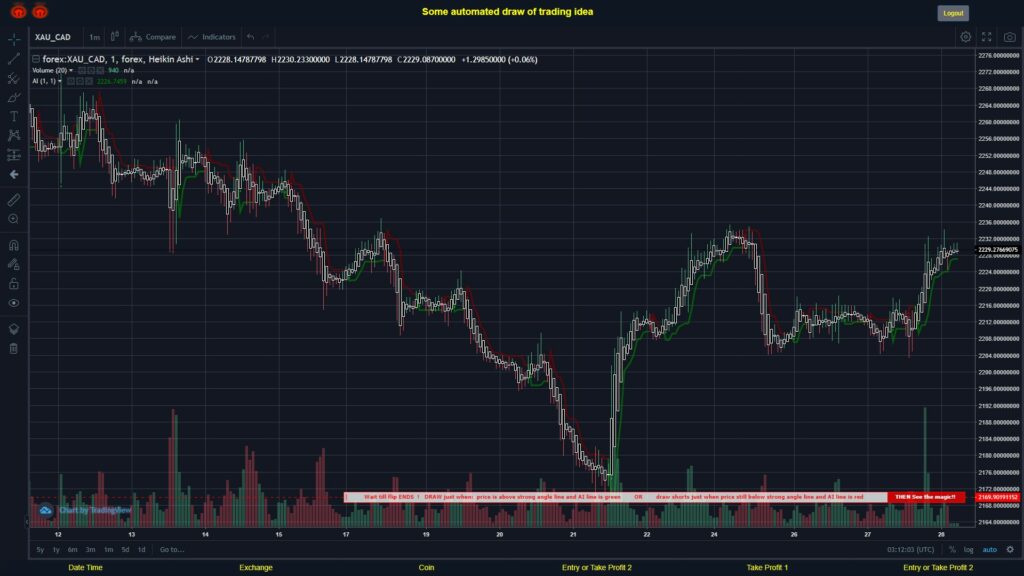Click the Take Profit 1 column header
1024x576 pixels.
pyautogui.click(x=767, y=568)
